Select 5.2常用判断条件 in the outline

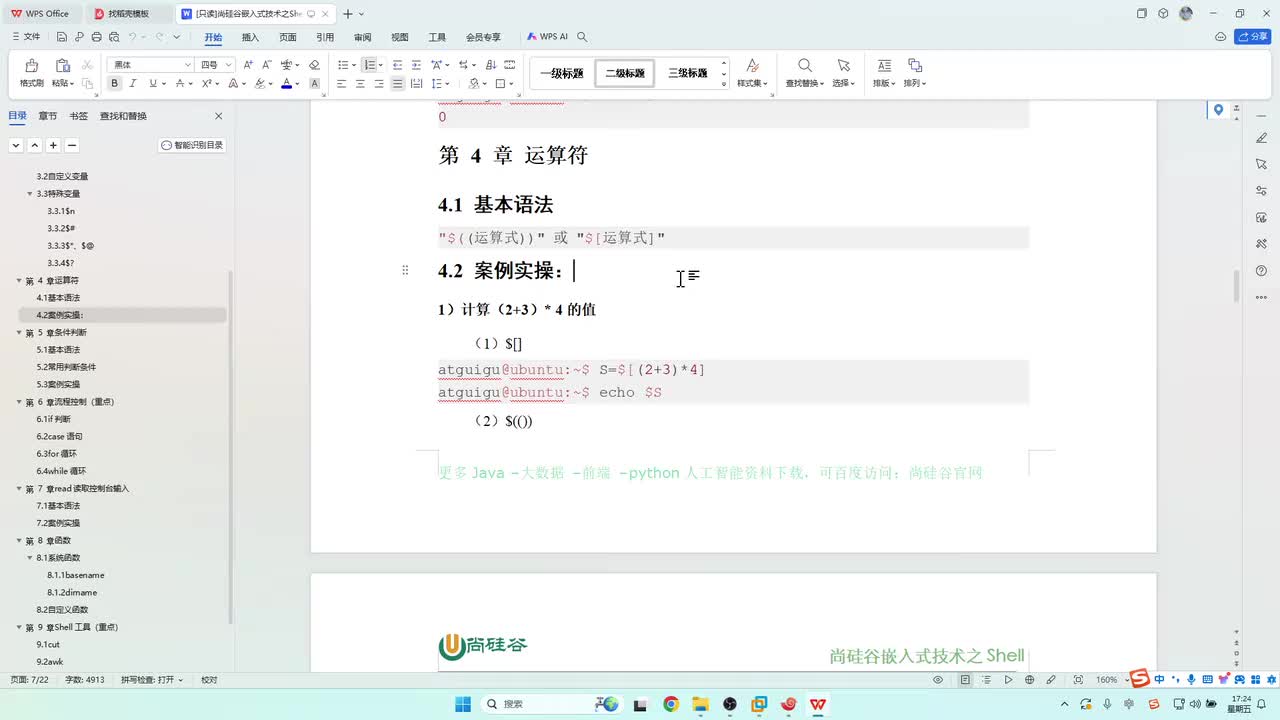pos(66,367)
